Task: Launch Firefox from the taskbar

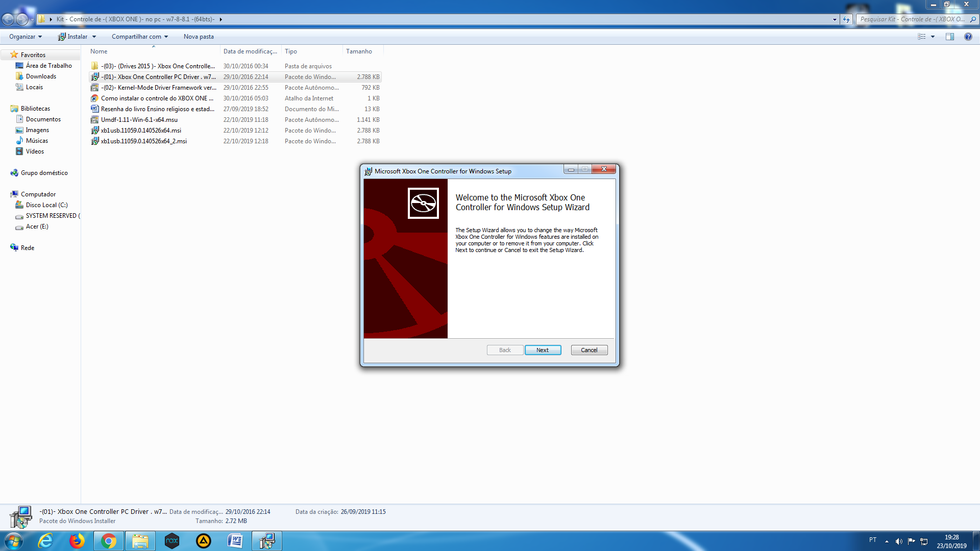Action: tap(77, 541)
